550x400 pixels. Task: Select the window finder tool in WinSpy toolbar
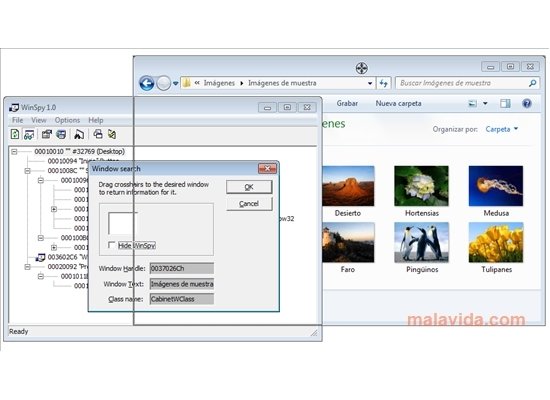29,134
